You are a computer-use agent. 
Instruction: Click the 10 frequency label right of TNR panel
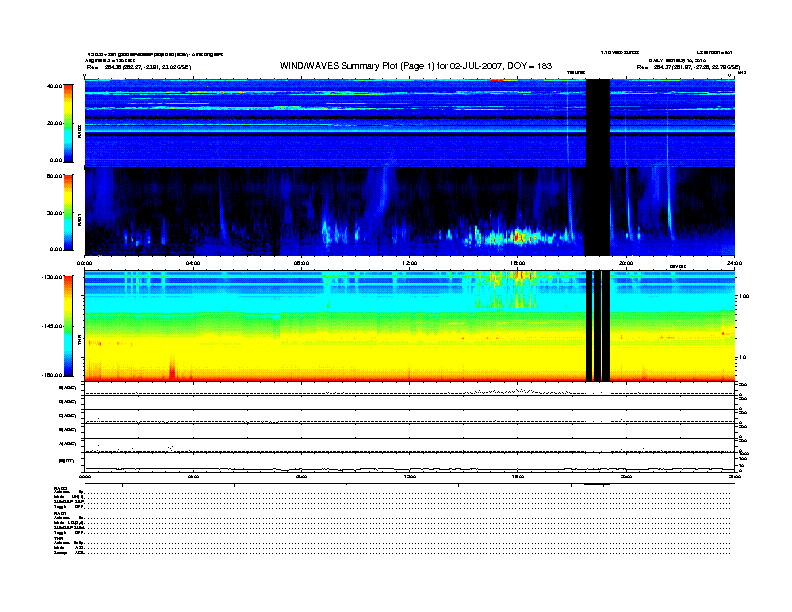742,358
